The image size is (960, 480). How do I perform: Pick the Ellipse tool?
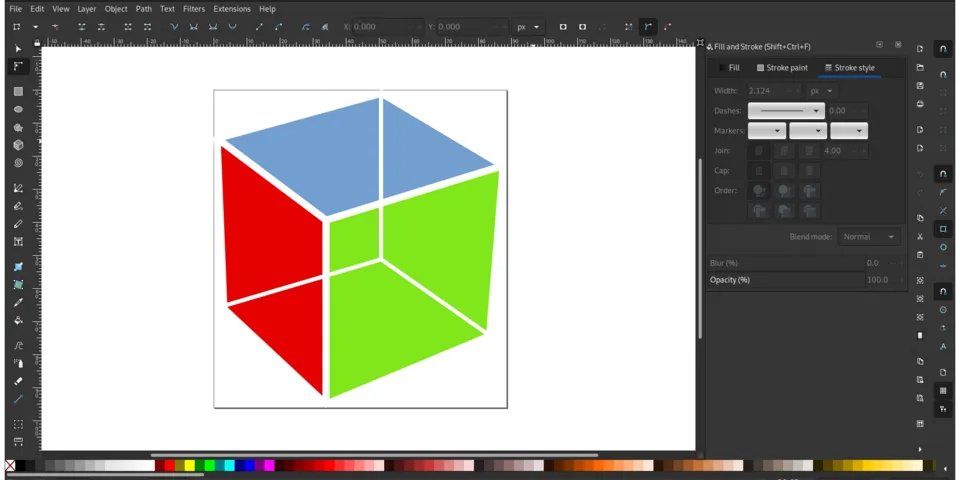pos(18,109)
